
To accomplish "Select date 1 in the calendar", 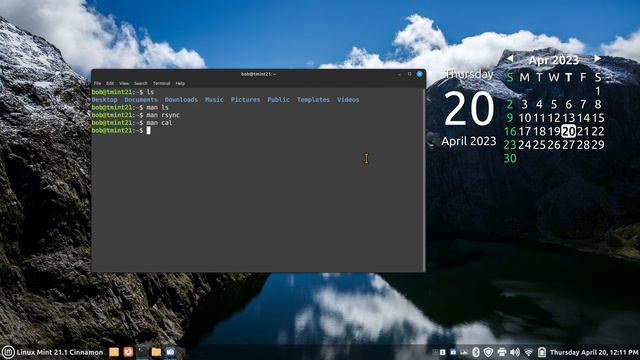I will [x=598, y=91].
